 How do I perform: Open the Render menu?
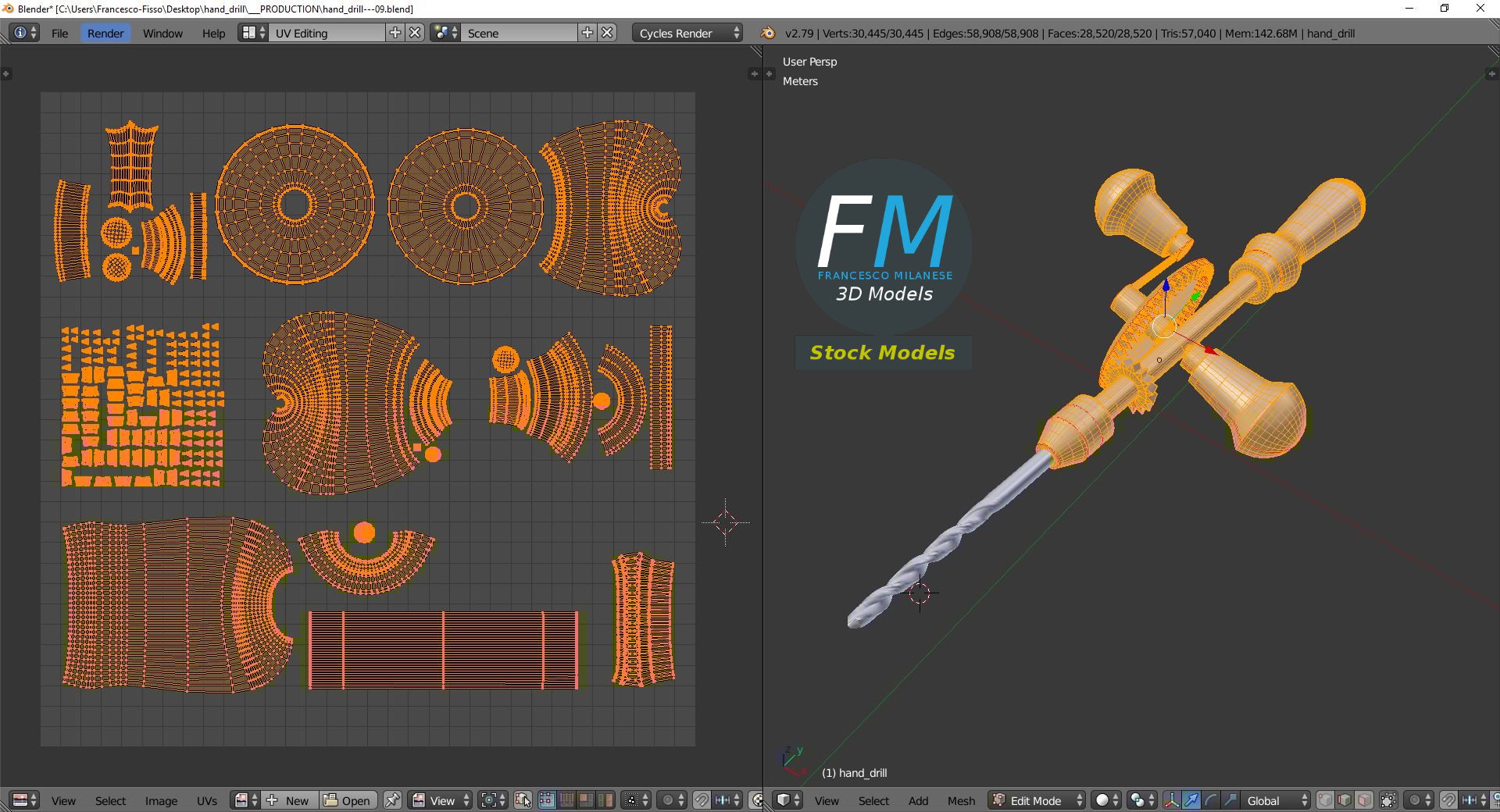coord(105,33)
